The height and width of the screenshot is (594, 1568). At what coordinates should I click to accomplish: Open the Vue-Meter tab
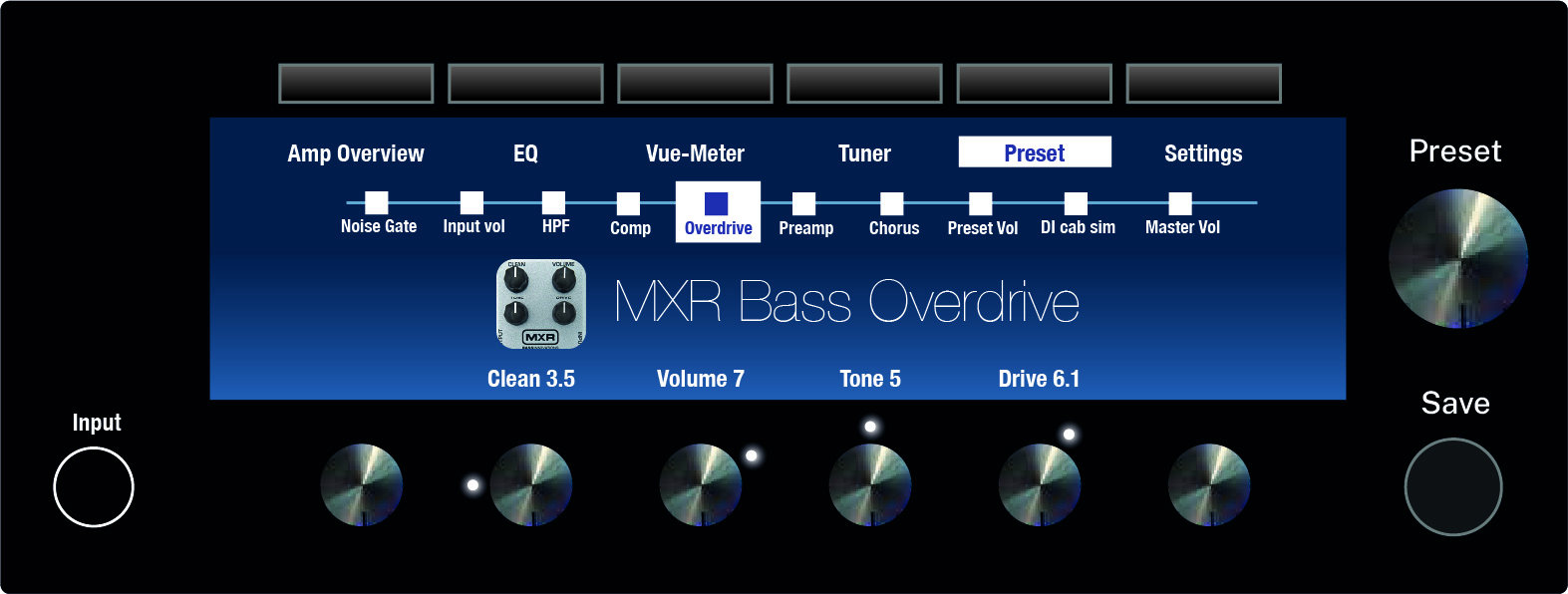click(695, 153)
